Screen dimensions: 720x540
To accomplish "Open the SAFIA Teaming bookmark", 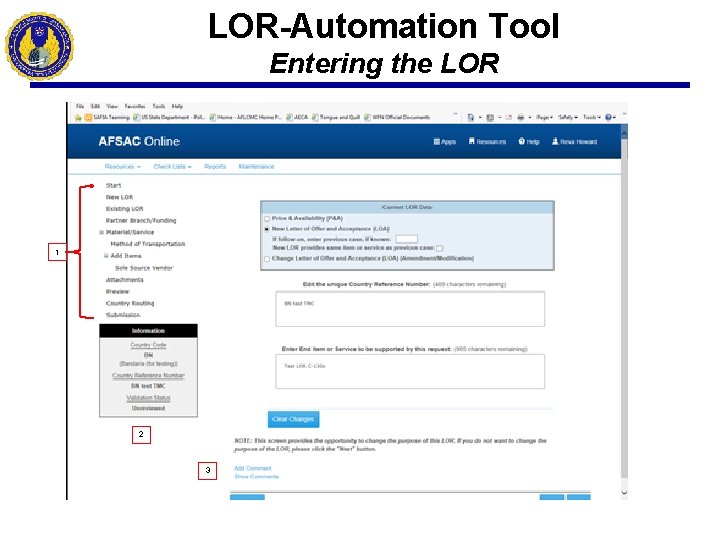I will tap(107, 118).
